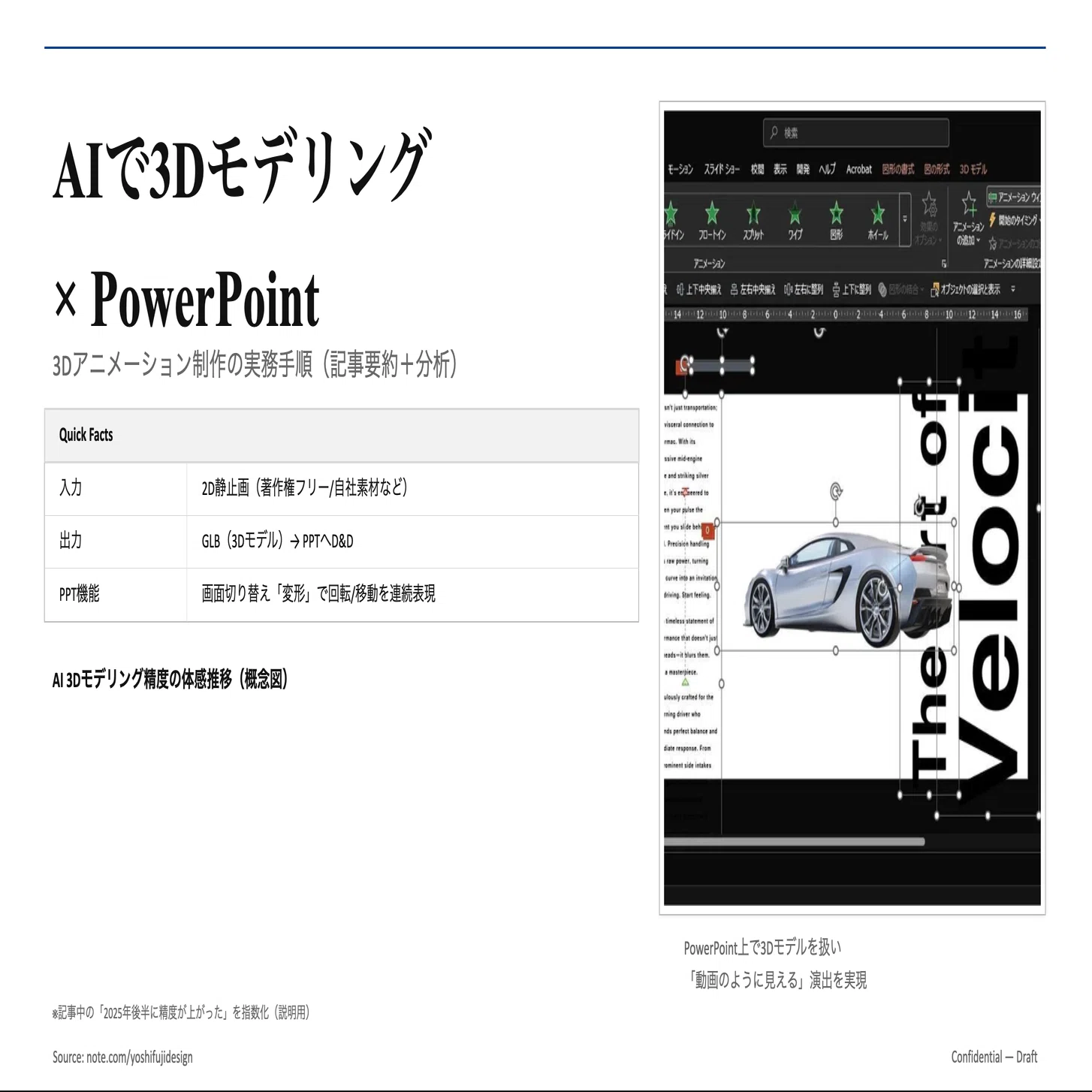Click the 出力 table cell
Screen dimensions: 1092x1092
click(x=116, y=541)
